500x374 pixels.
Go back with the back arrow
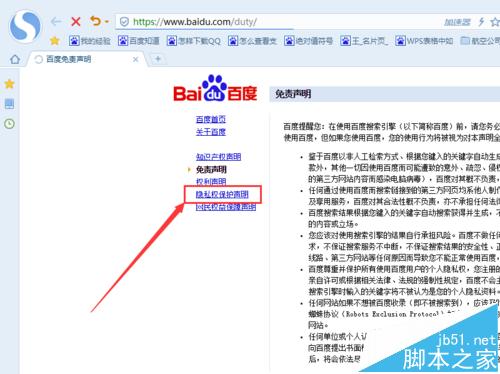coord(56,22)
